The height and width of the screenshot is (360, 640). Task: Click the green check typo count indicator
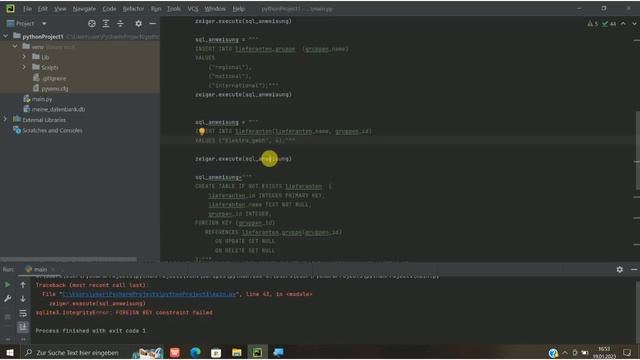point(609,24)
